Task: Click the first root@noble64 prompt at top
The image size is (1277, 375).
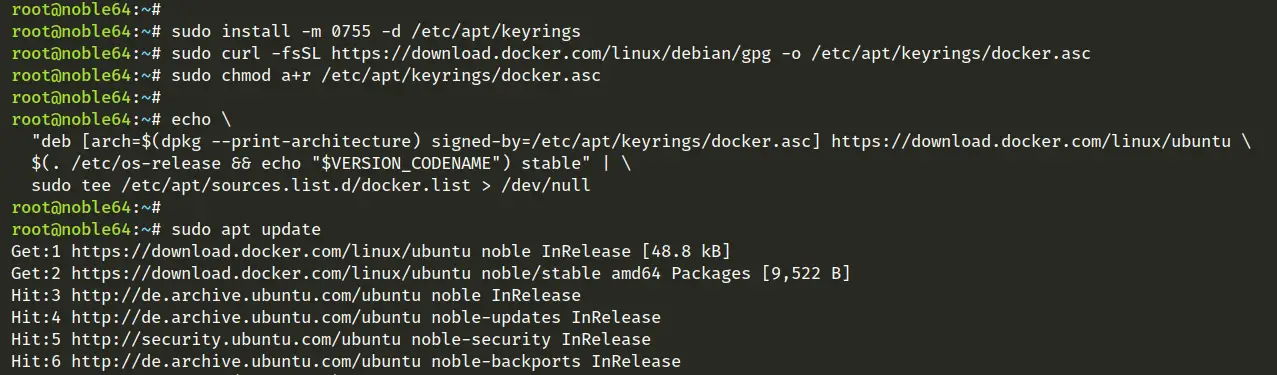Action: [x=87, y=9]
